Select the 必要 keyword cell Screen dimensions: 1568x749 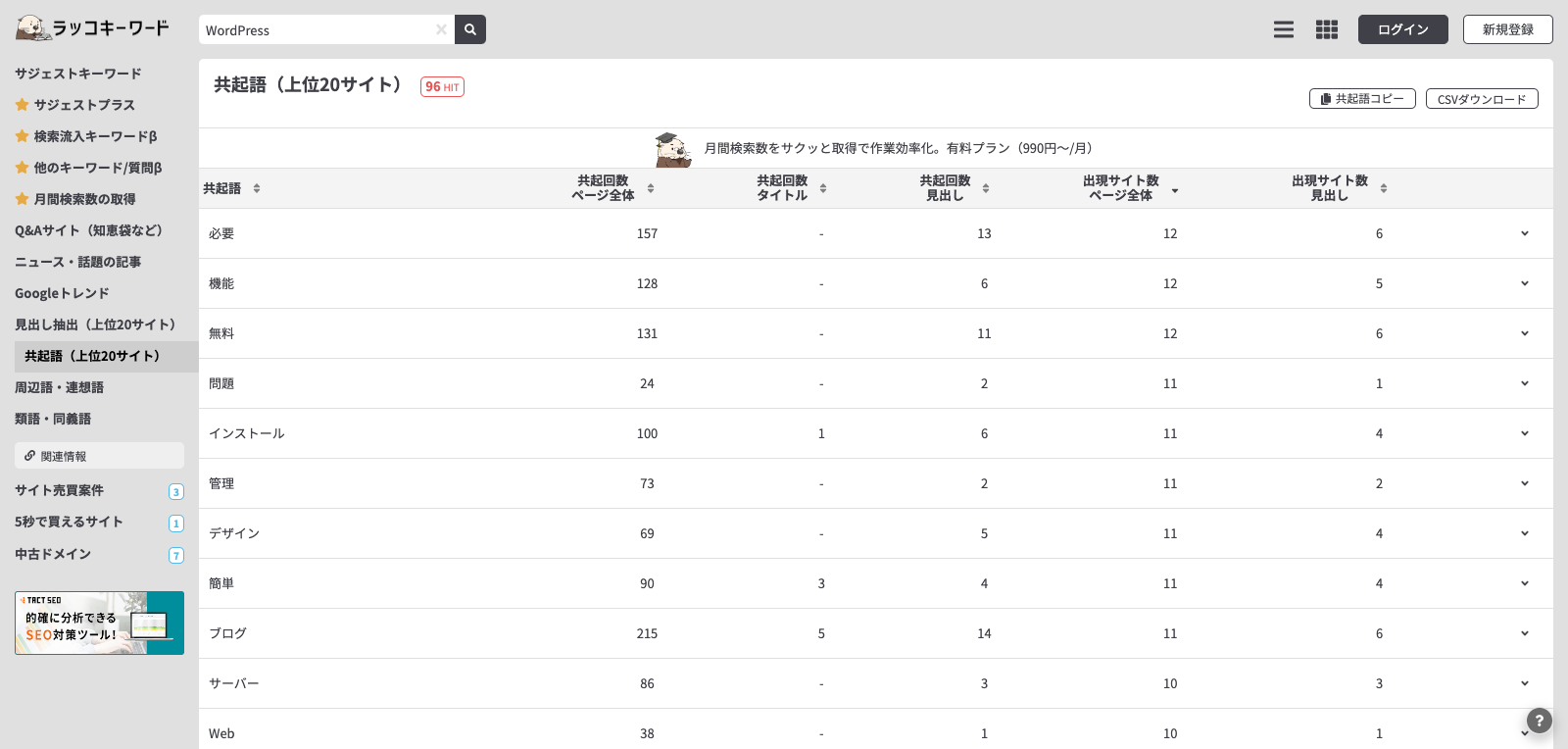[221, 233]
